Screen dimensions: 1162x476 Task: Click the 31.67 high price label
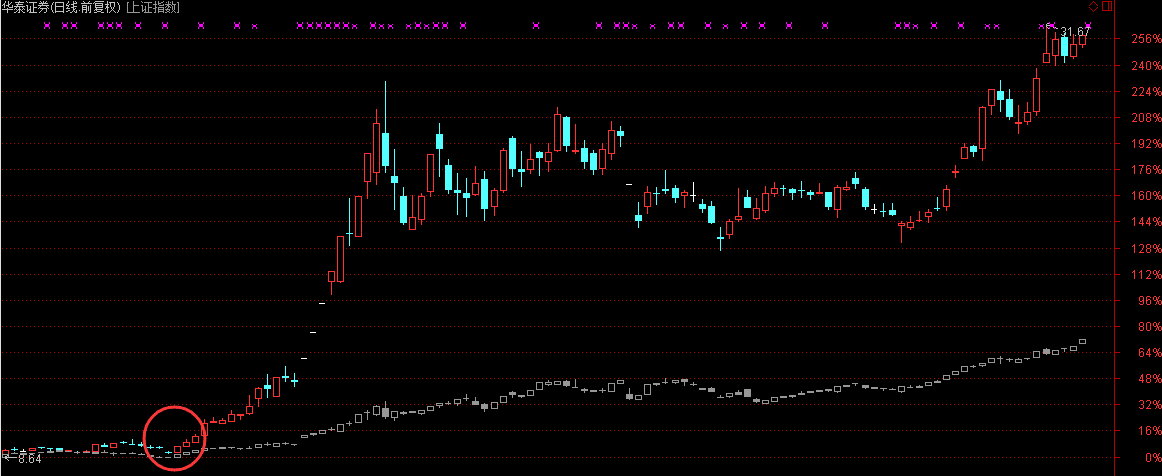click(1076, 33)
